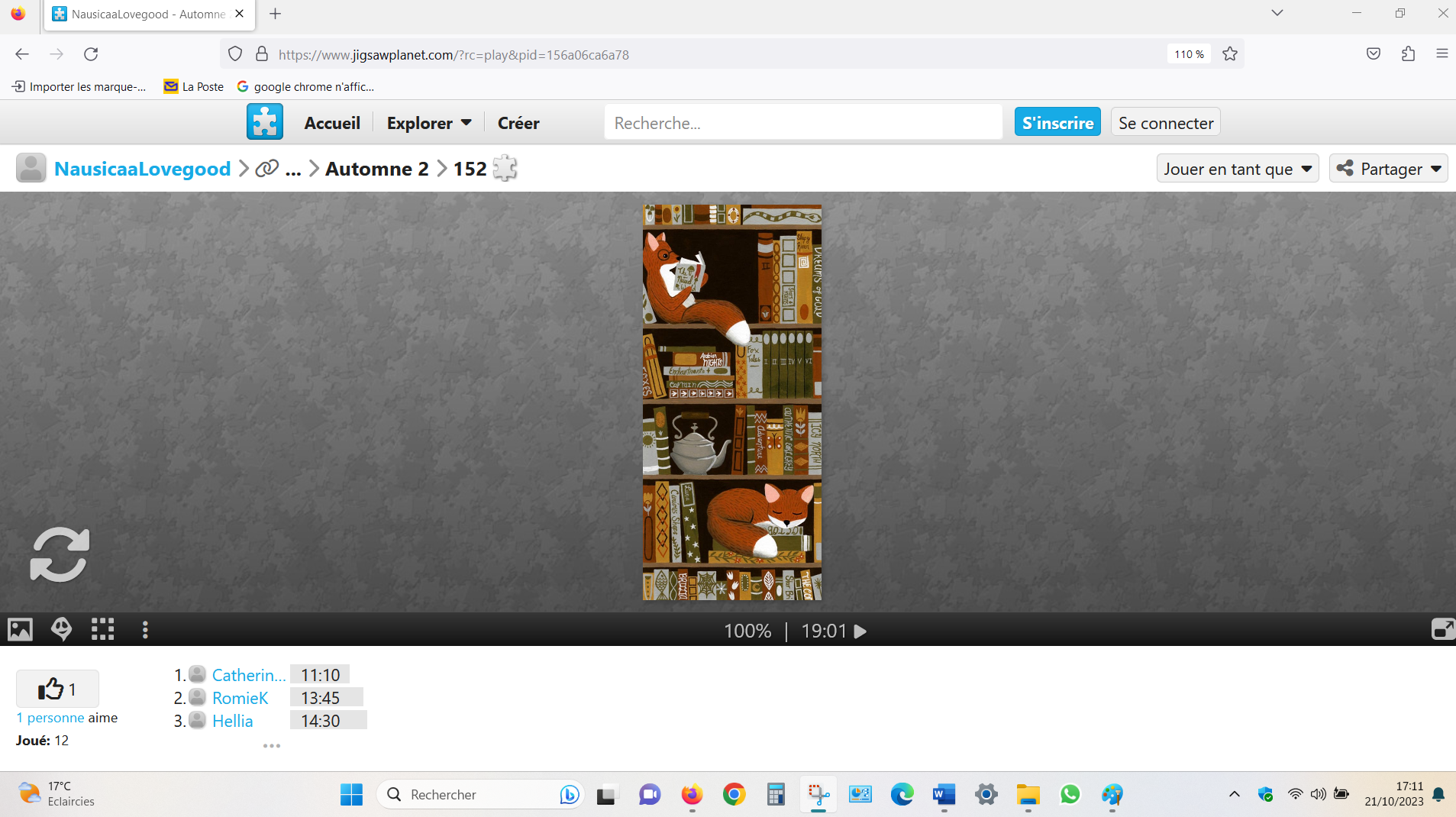The height and width of the screenshot is (817, 1456).
Task: Click the puzzle piece count icon
Action: click(505, 168)
